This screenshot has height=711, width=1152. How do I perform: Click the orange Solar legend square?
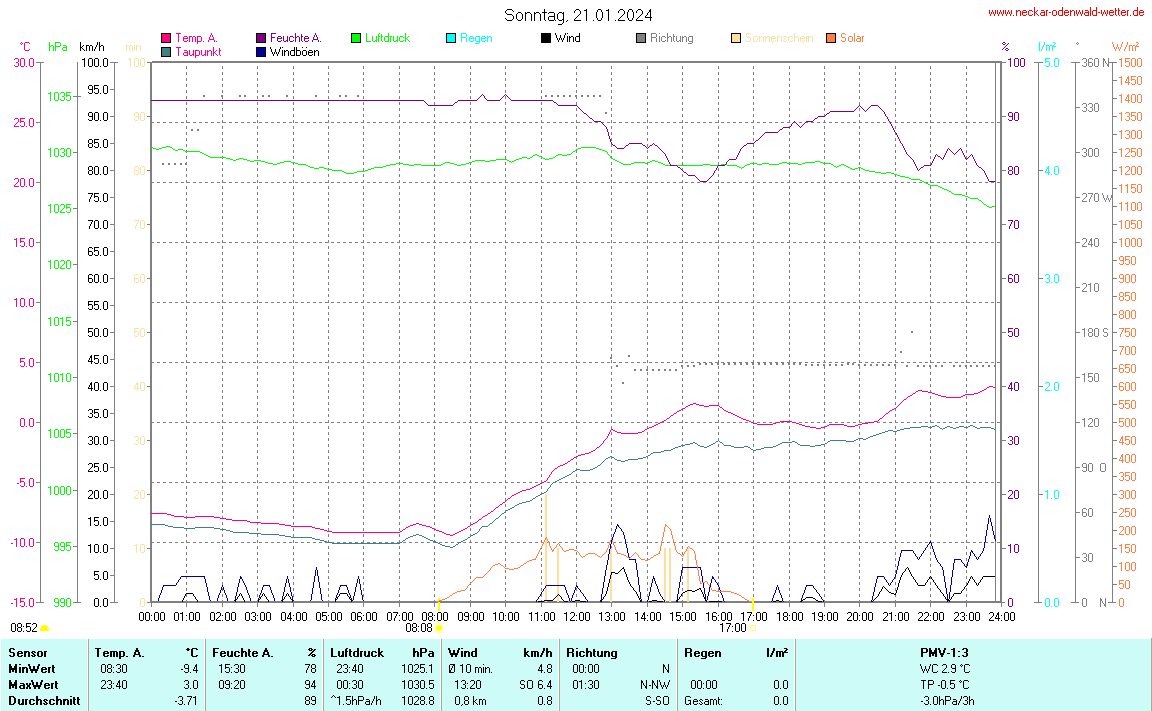[x=831, y=38]
